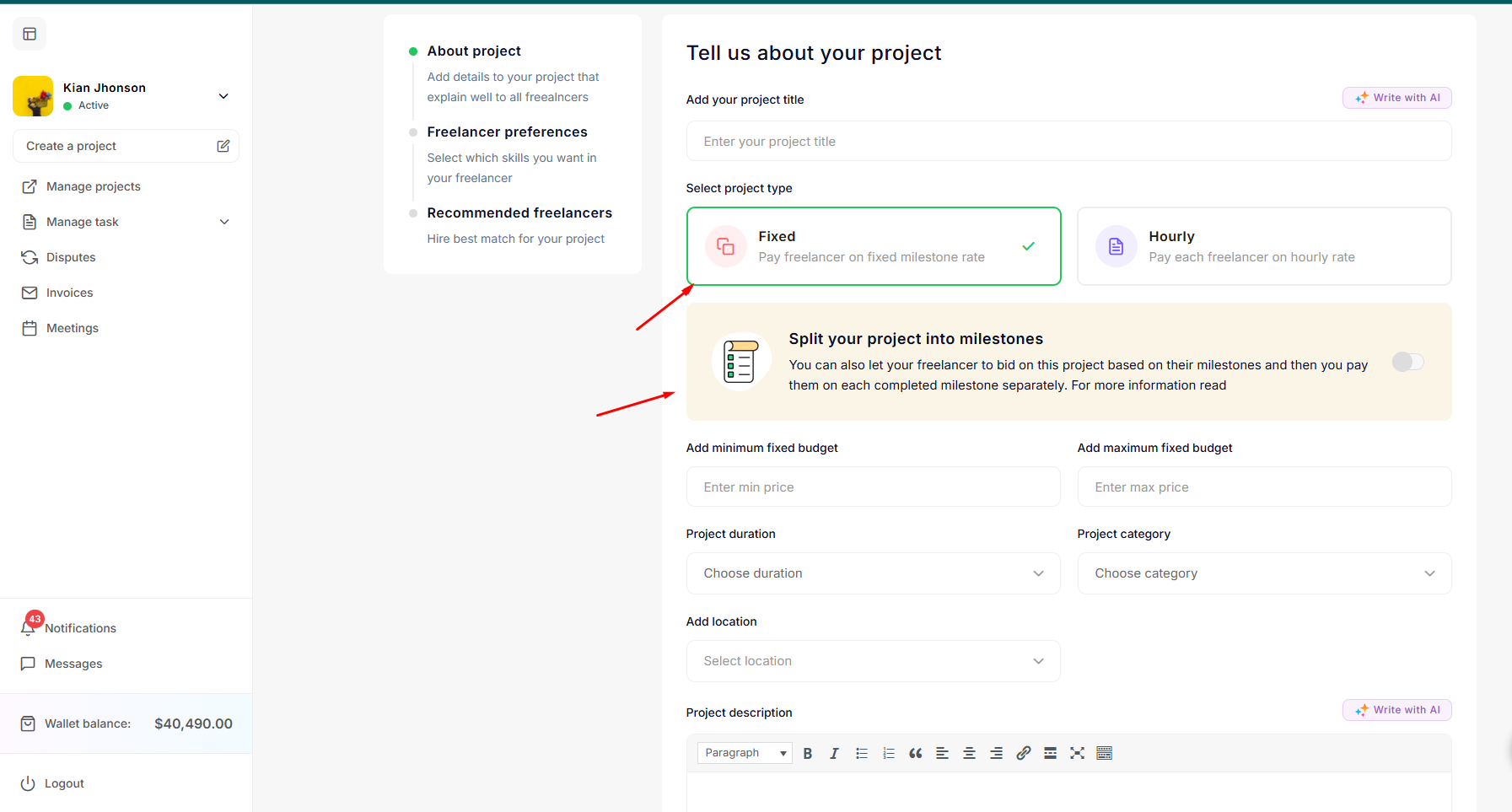Expand the Select location dropdown
1512x812 pixels.
tap(873, 661)
